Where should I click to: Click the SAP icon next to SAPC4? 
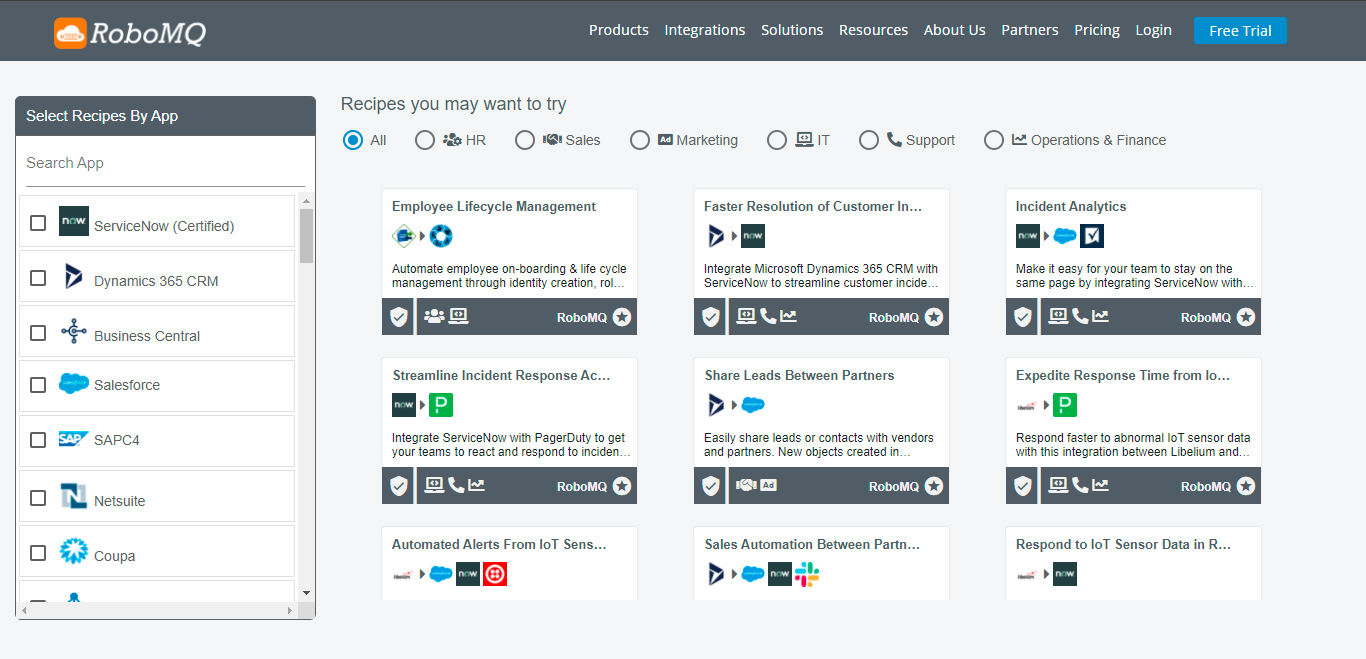coord(73,440)
